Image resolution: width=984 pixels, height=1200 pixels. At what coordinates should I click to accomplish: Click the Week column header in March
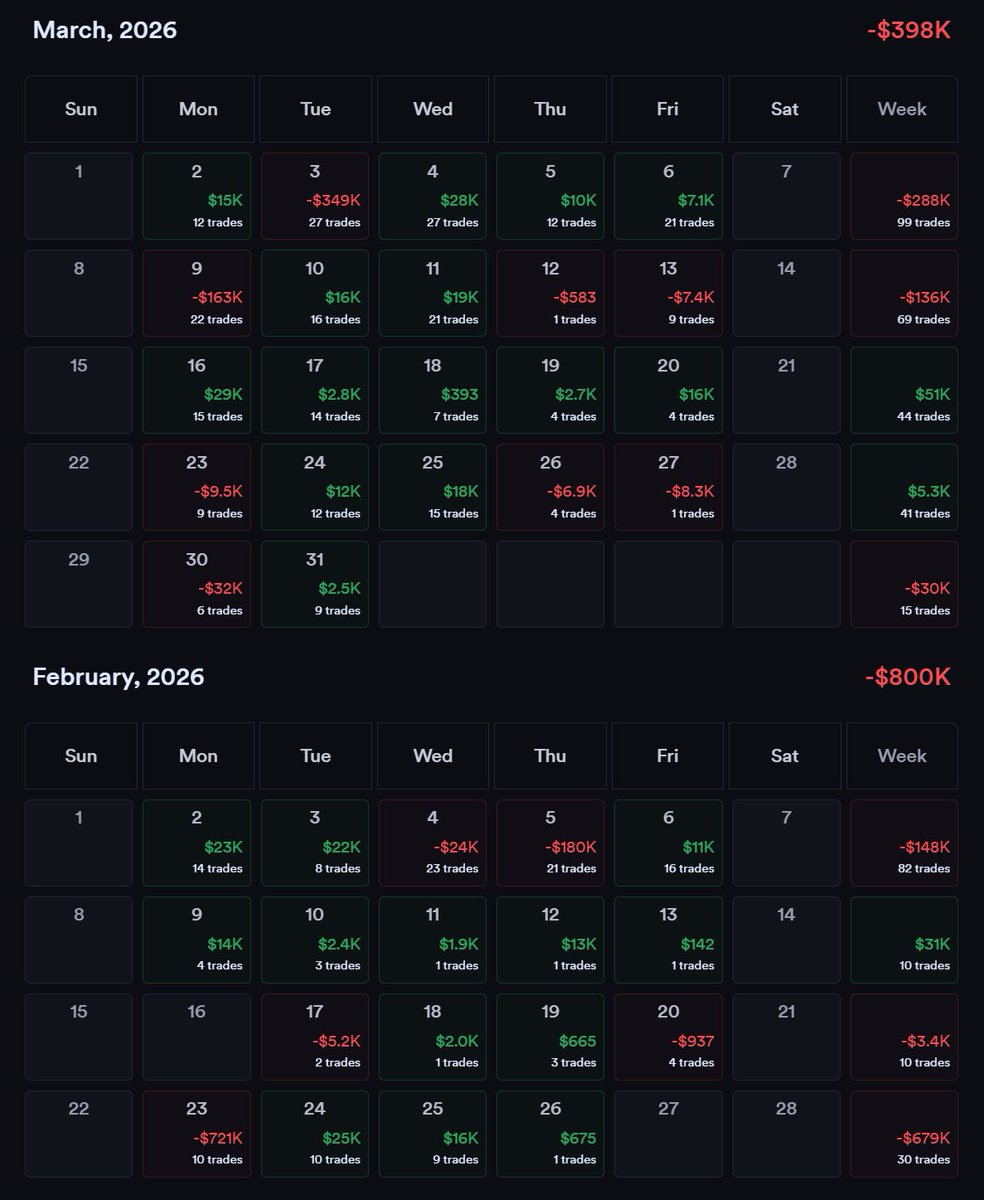pos(902,109)
